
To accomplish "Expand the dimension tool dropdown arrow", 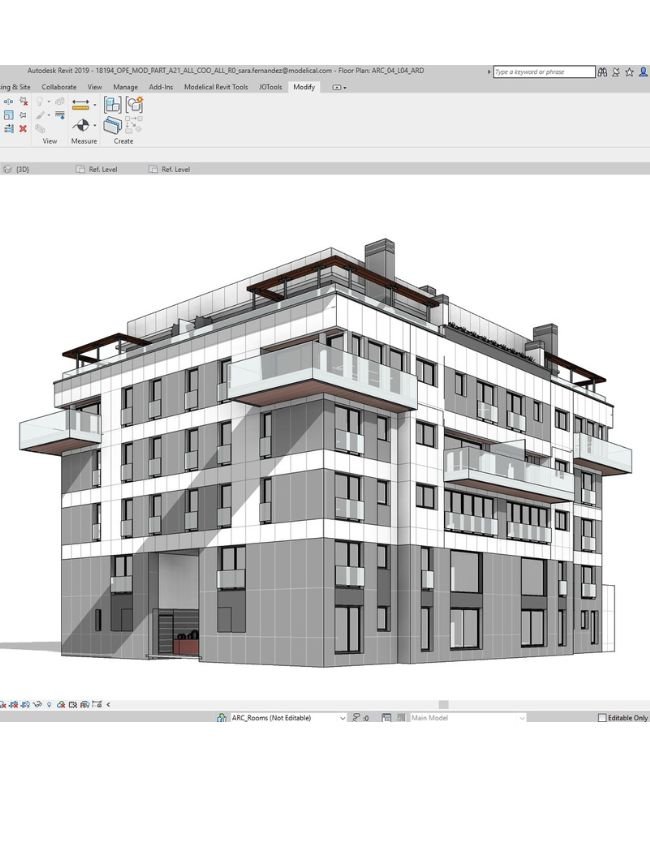I will [95, 125].
